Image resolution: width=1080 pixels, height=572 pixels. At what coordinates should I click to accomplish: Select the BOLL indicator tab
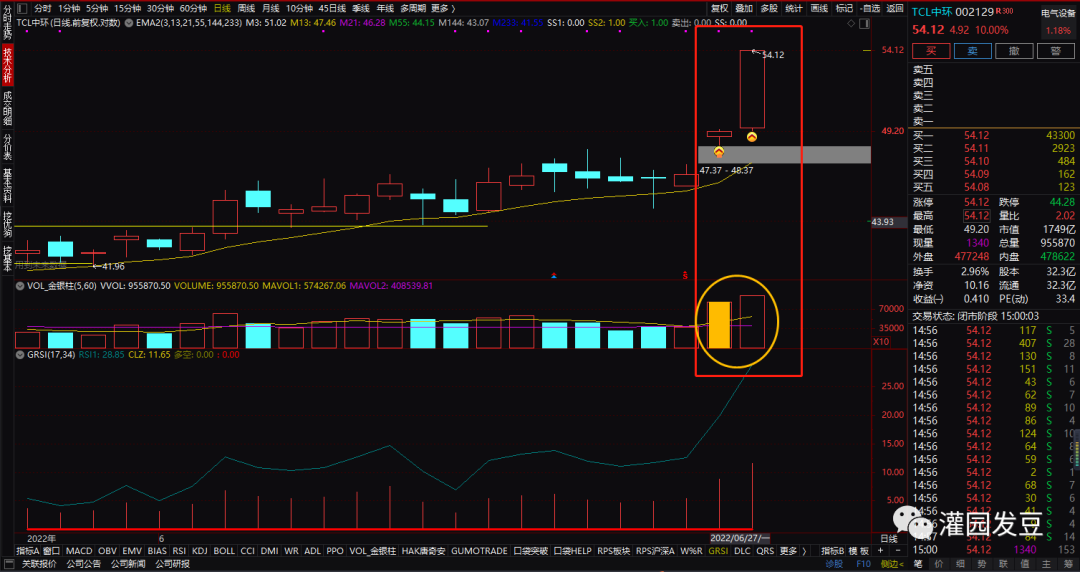pos(224,551)
